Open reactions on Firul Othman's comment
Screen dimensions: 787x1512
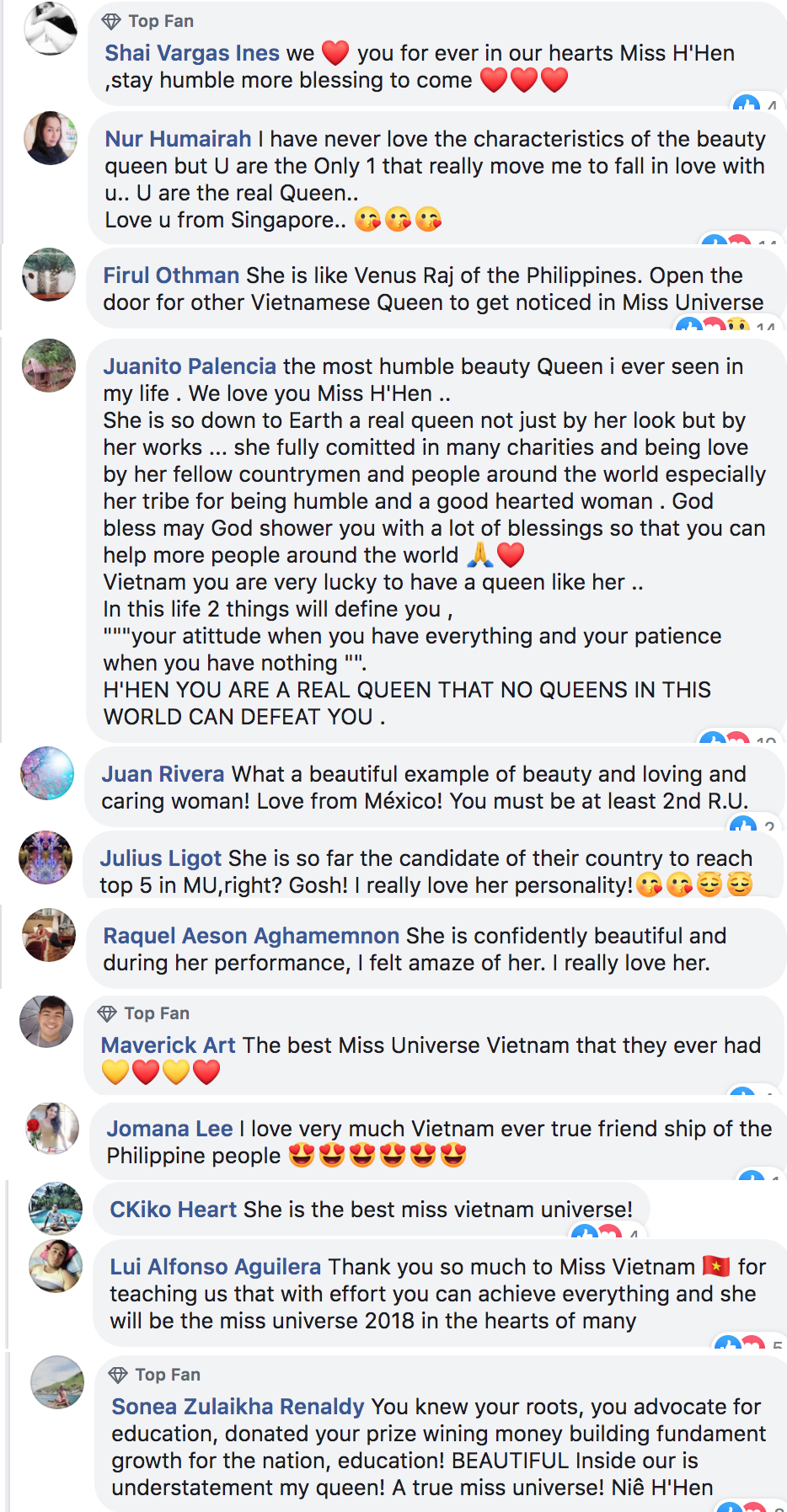pos(723,324)
